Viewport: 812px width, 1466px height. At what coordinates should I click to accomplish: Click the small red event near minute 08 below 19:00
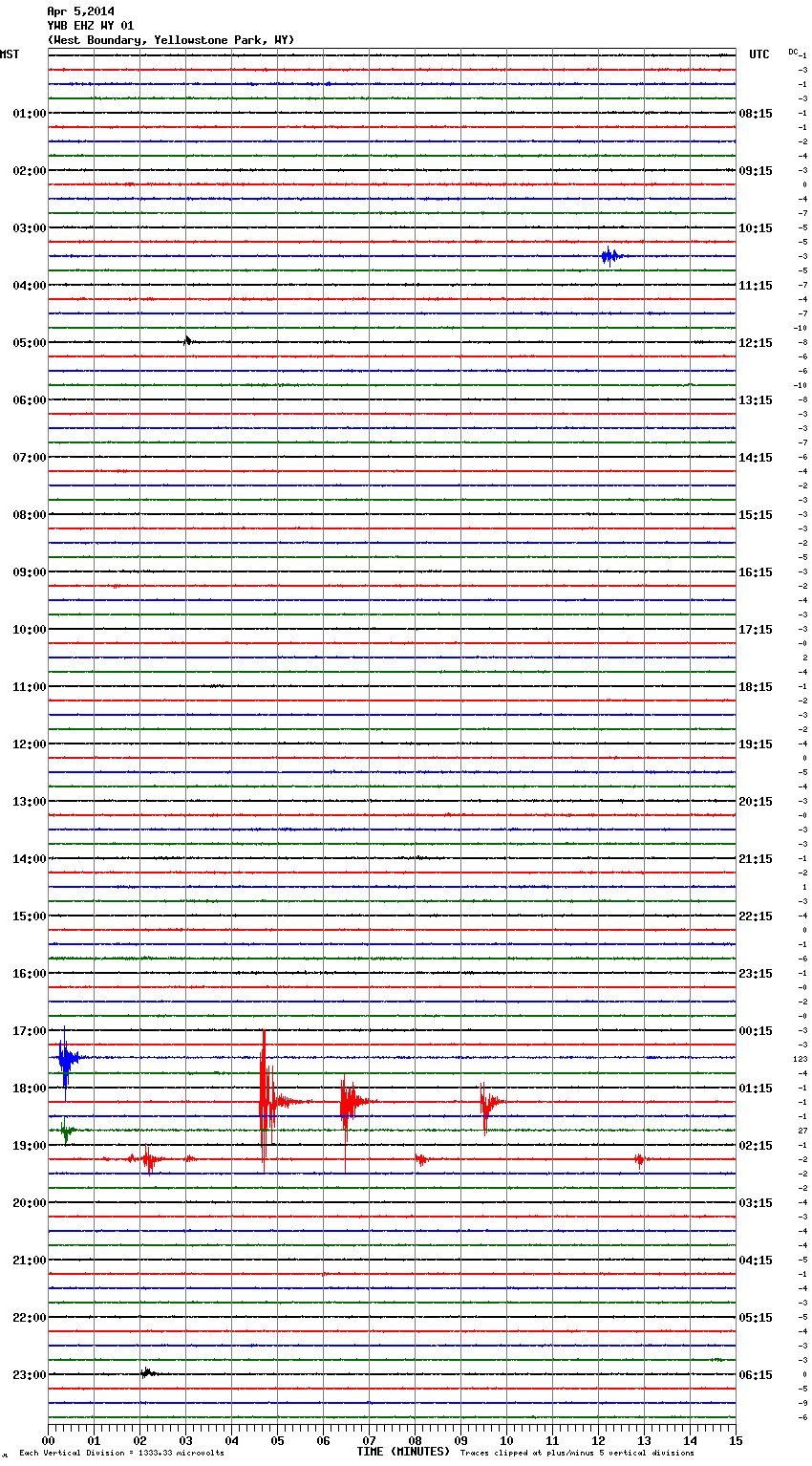[x=420, y=1159]
